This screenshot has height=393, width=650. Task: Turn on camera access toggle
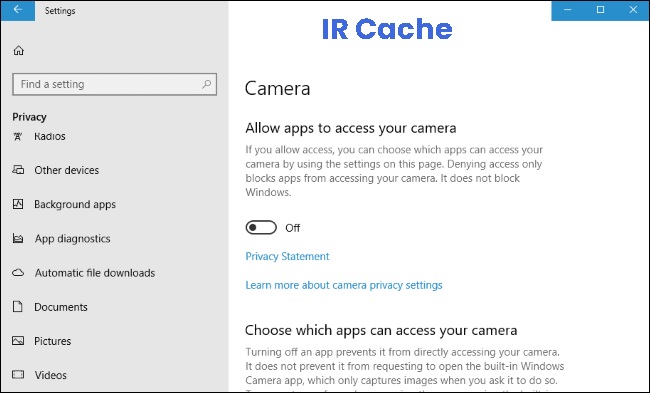(261, 228)
